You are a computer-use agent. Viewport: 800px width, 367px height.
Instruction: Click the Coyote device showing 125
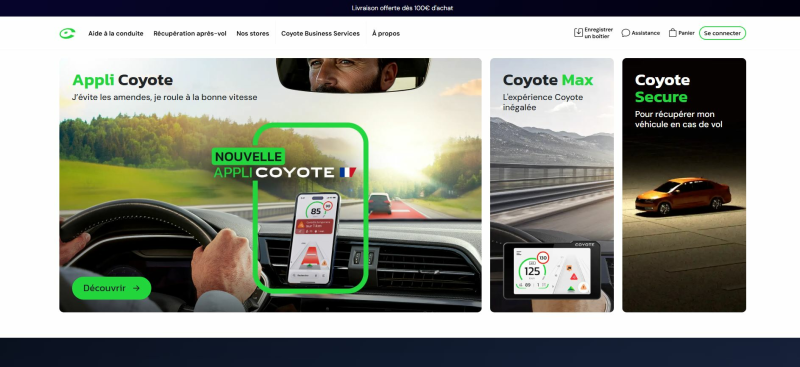coord(552,271)
